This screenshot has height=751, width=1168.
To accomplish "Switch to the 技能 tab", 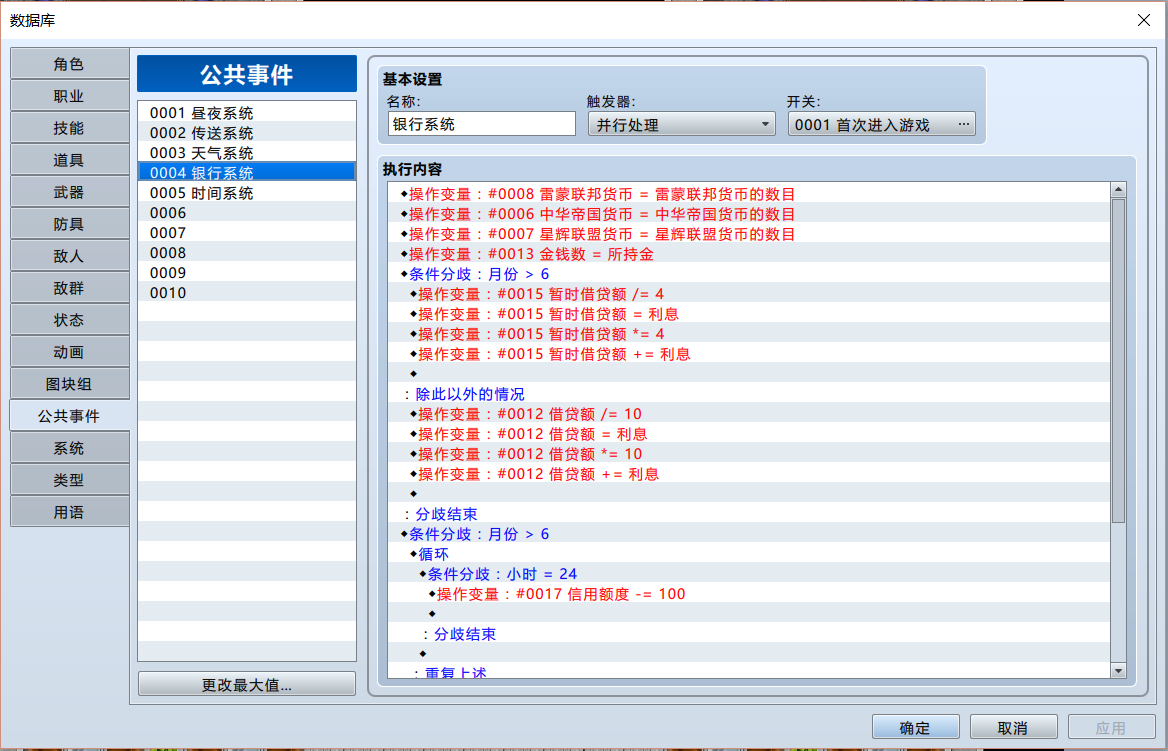I will (x=69, y=128).
